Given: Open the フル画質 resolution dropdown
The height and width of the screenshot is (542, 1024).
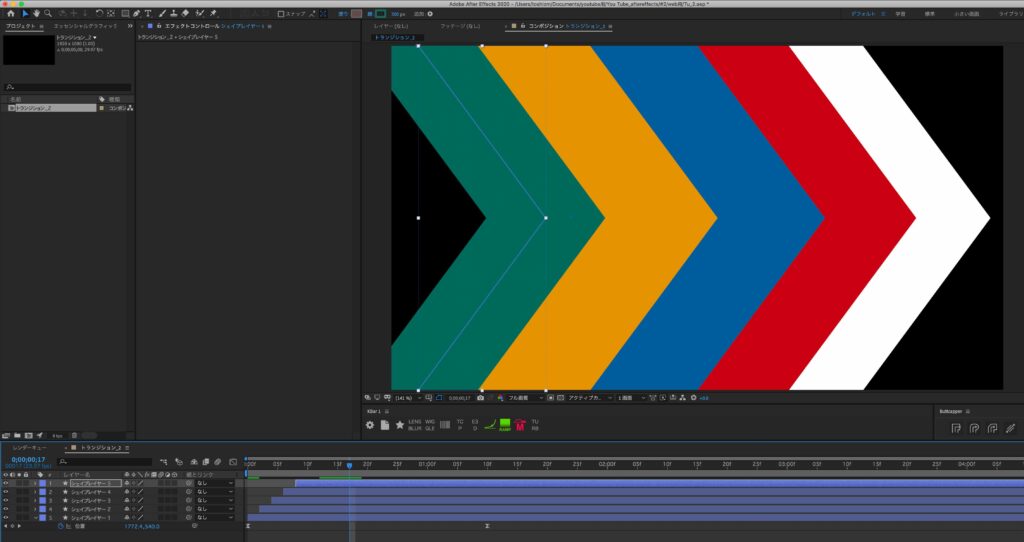Looking at the screenshot, I should (x=525, y=398).
